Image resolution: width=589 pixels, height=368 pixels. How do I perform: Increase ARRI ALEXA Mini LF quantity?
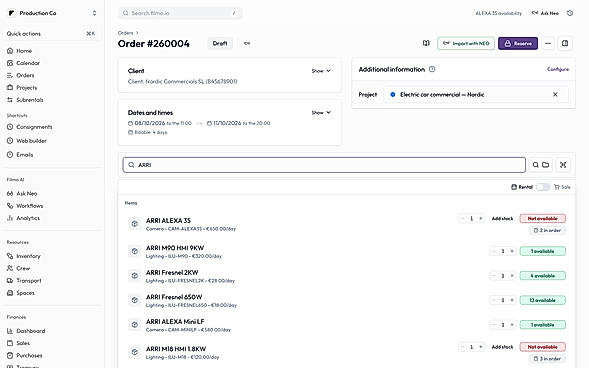[x=512, y=325]
